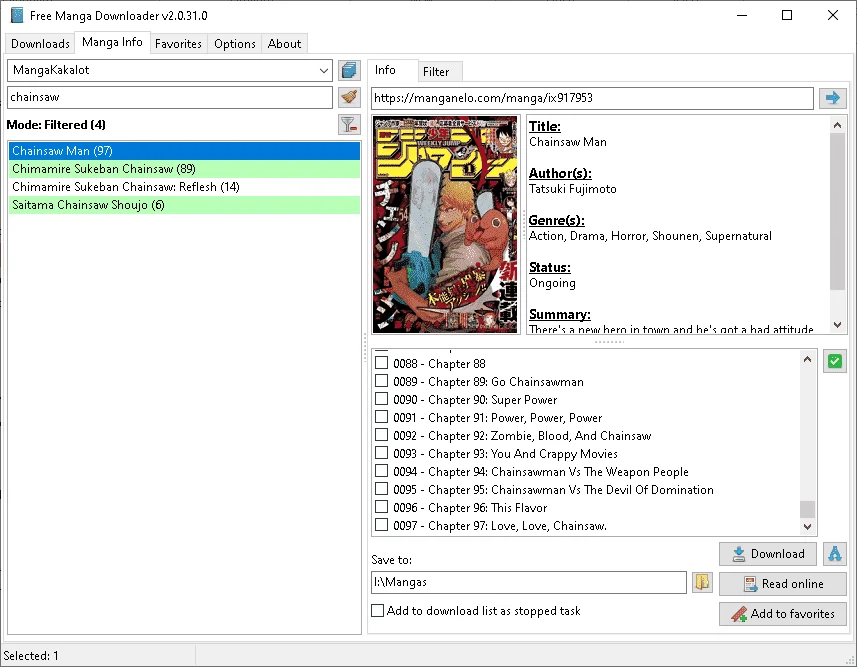Image resolution: width=857 pixels, height=667 pixels.
Task: Check chapter 0090 Super Power
Action: coord(381,399)
